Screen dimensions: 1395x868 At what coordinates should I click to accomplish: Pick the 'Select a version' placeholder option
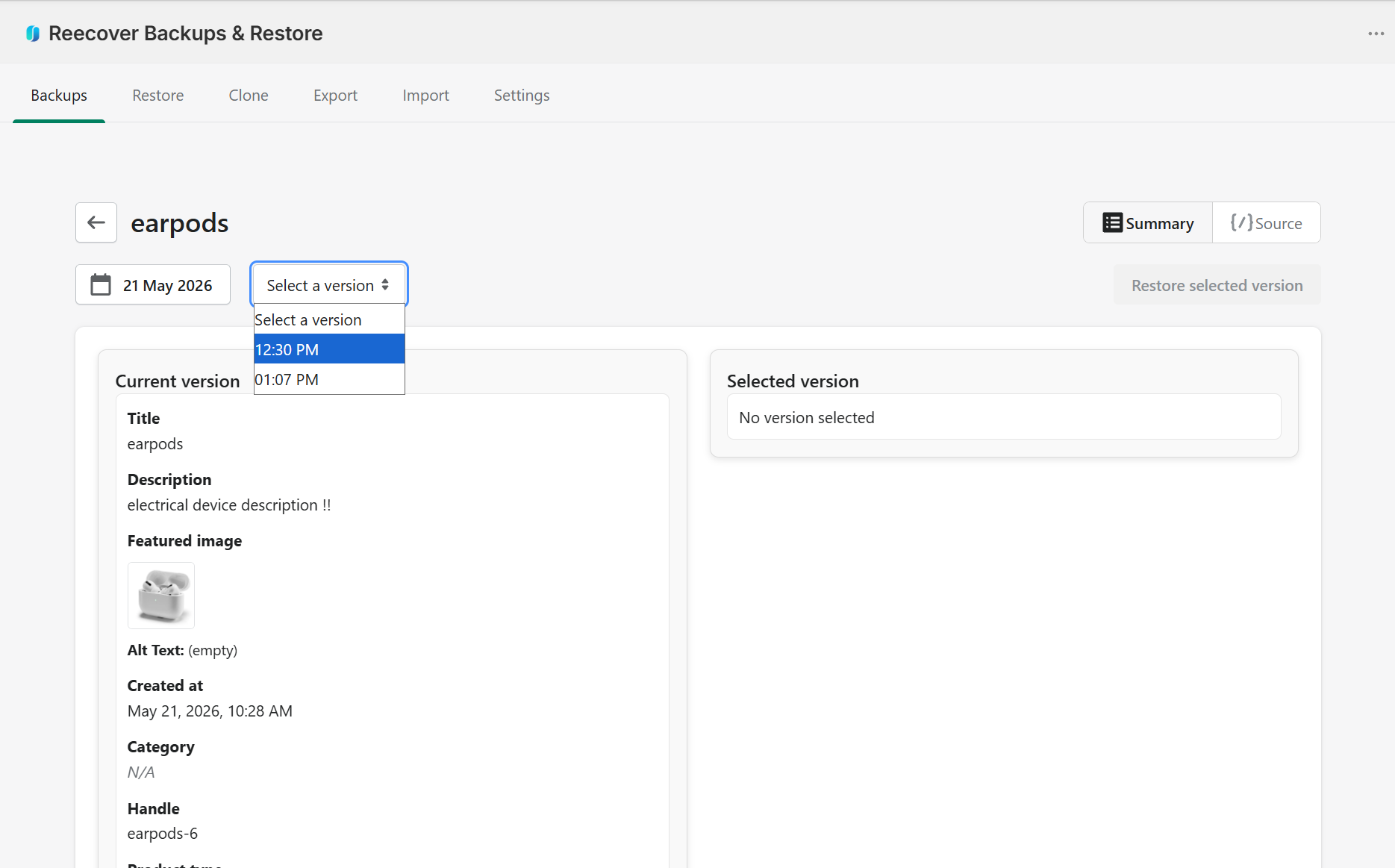pos(329,319)
